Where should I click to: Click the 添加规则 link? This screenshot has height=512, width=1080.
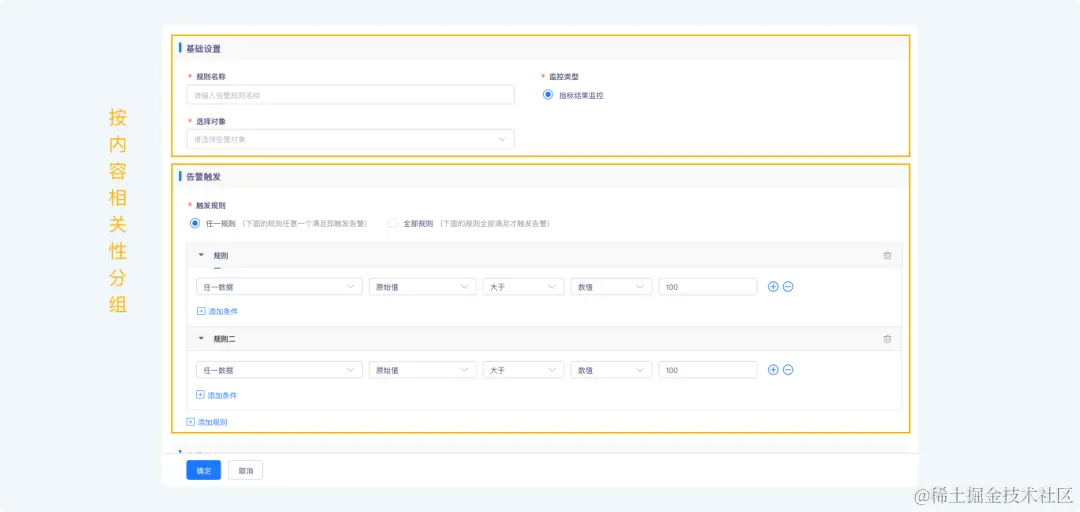207,422
